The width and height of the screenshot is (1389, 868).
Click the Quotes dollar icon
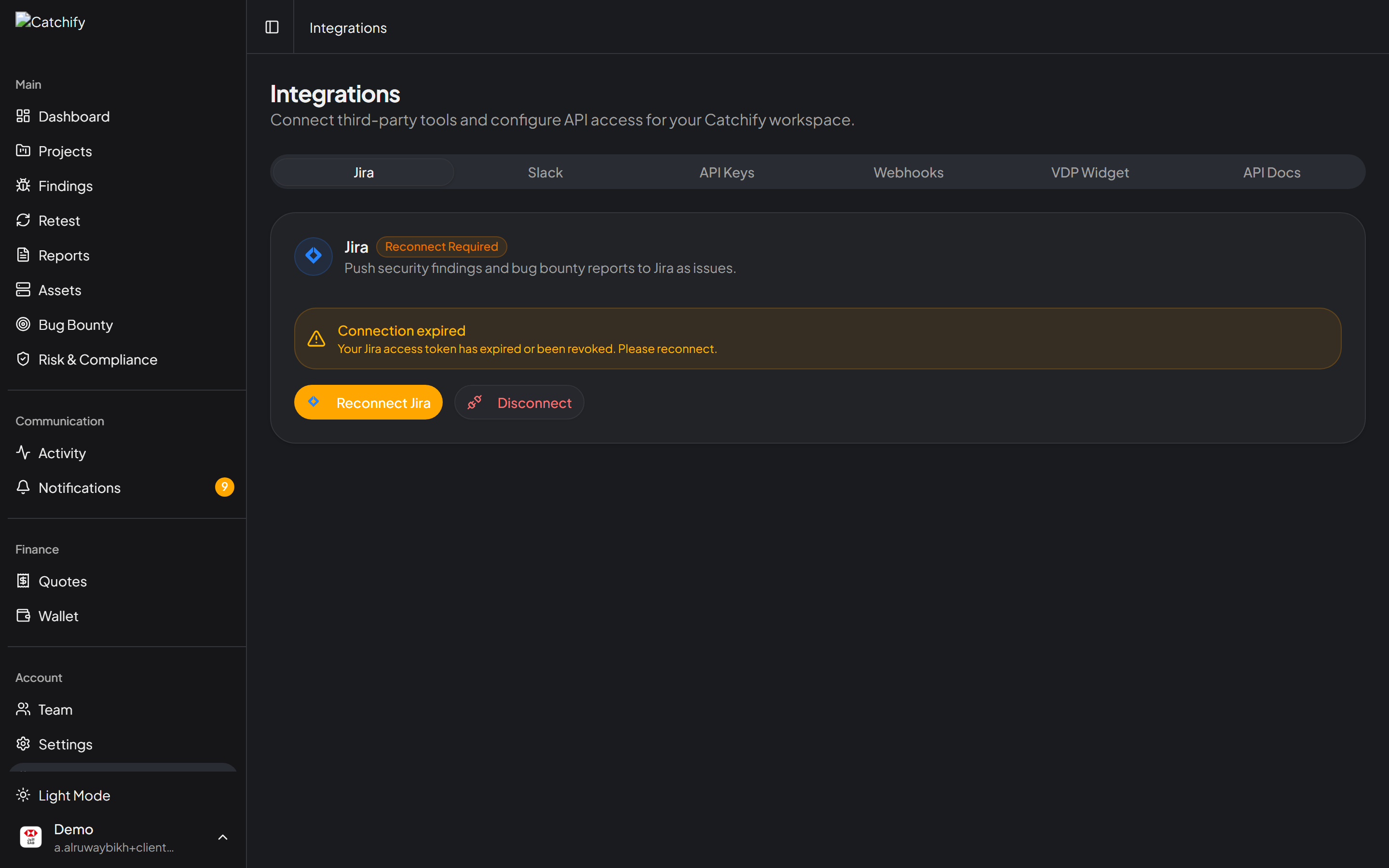coord(23,581)
